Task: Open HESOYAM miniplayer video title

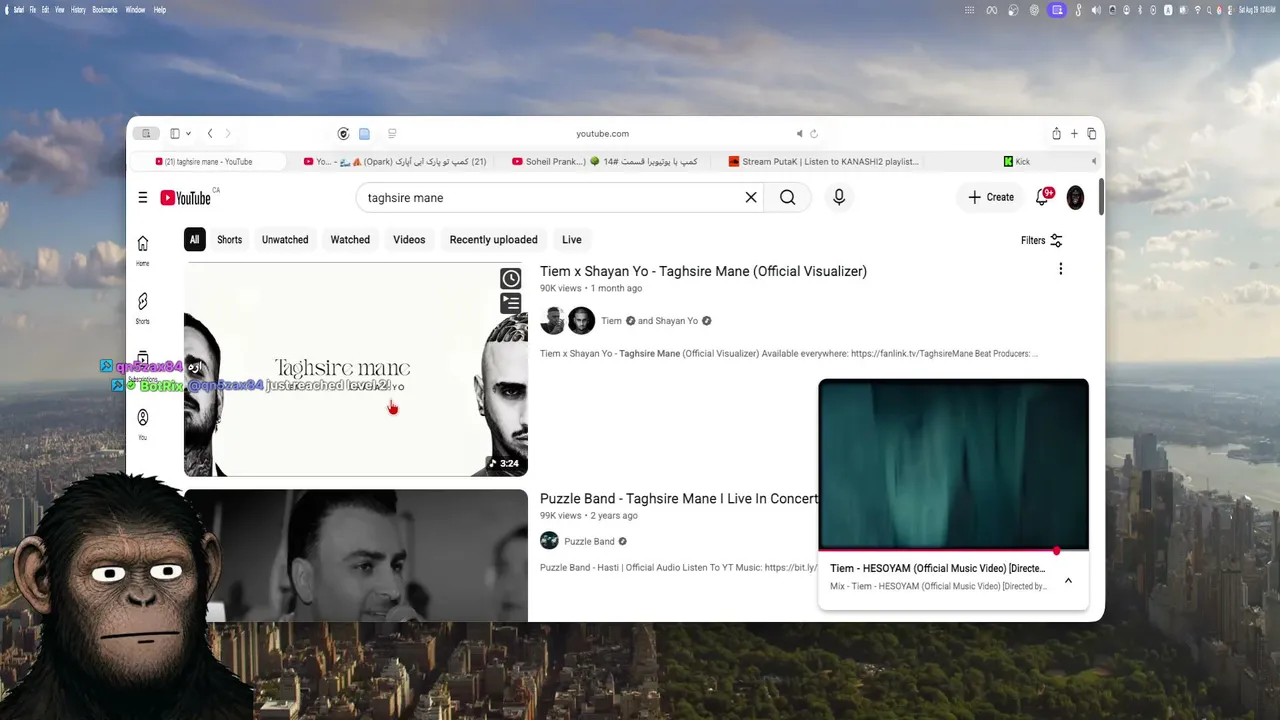Action: 937,568
